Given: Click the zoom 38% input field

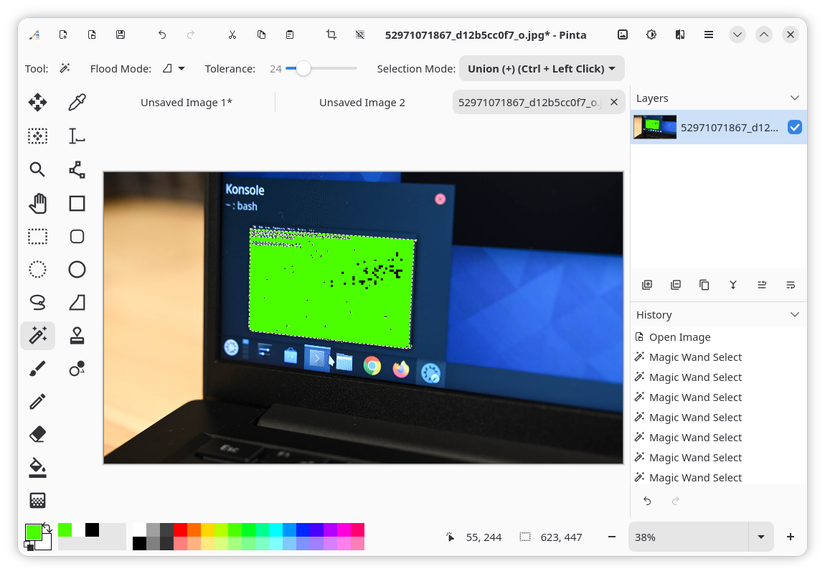Looking at the screenshot, I should coord(689,537).
